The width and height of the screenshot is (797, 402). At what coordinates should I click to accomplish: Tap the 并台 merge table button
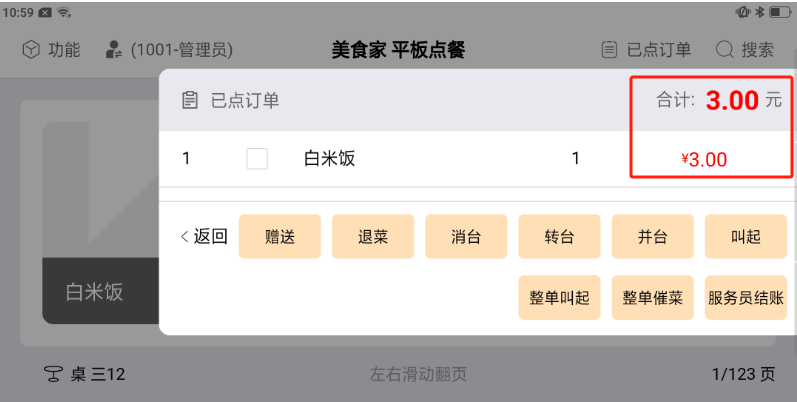652,237
